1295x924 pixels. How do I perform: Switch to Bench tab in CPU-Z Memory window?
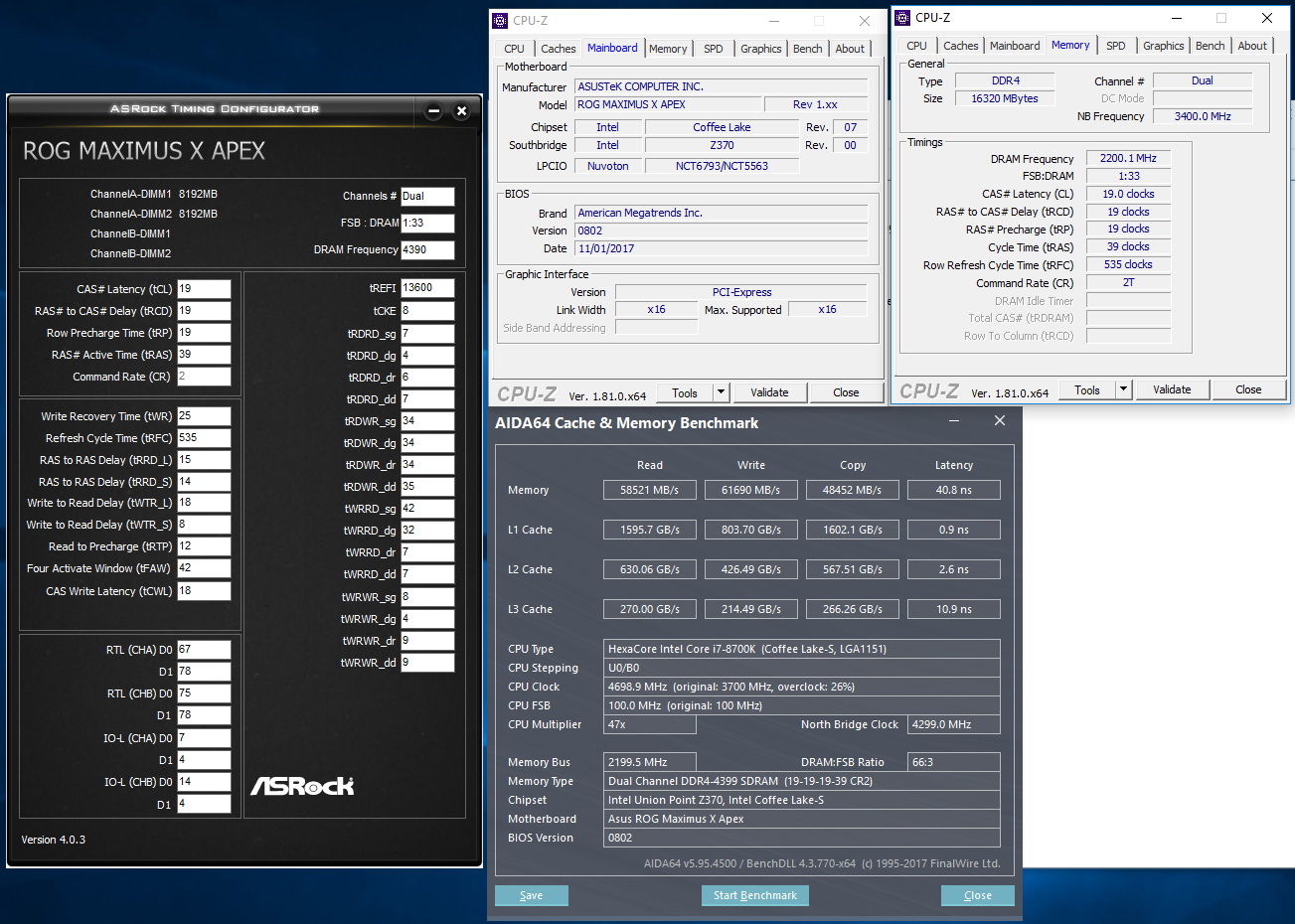point(1211,46)
